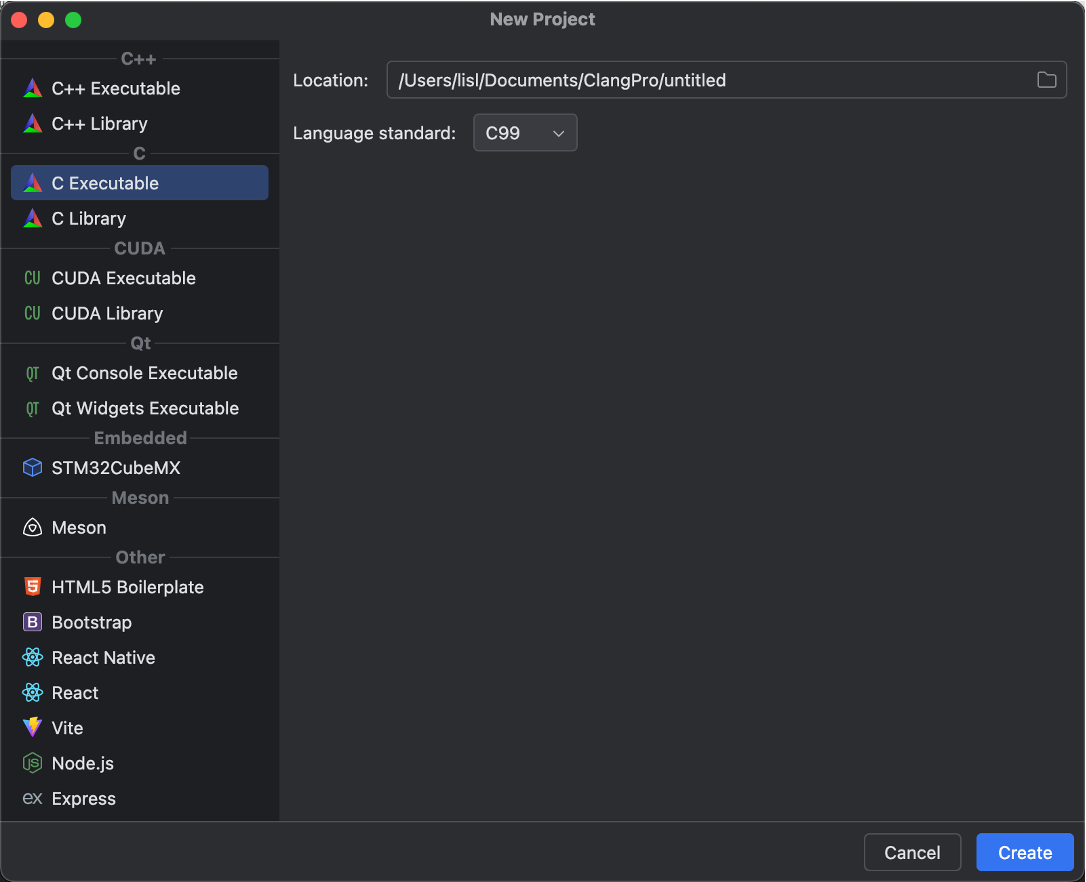Image resolution: width=1086 pixels, height=882 pixels.
Task: Click the Vite lightning icon
Action: point(33,728)
